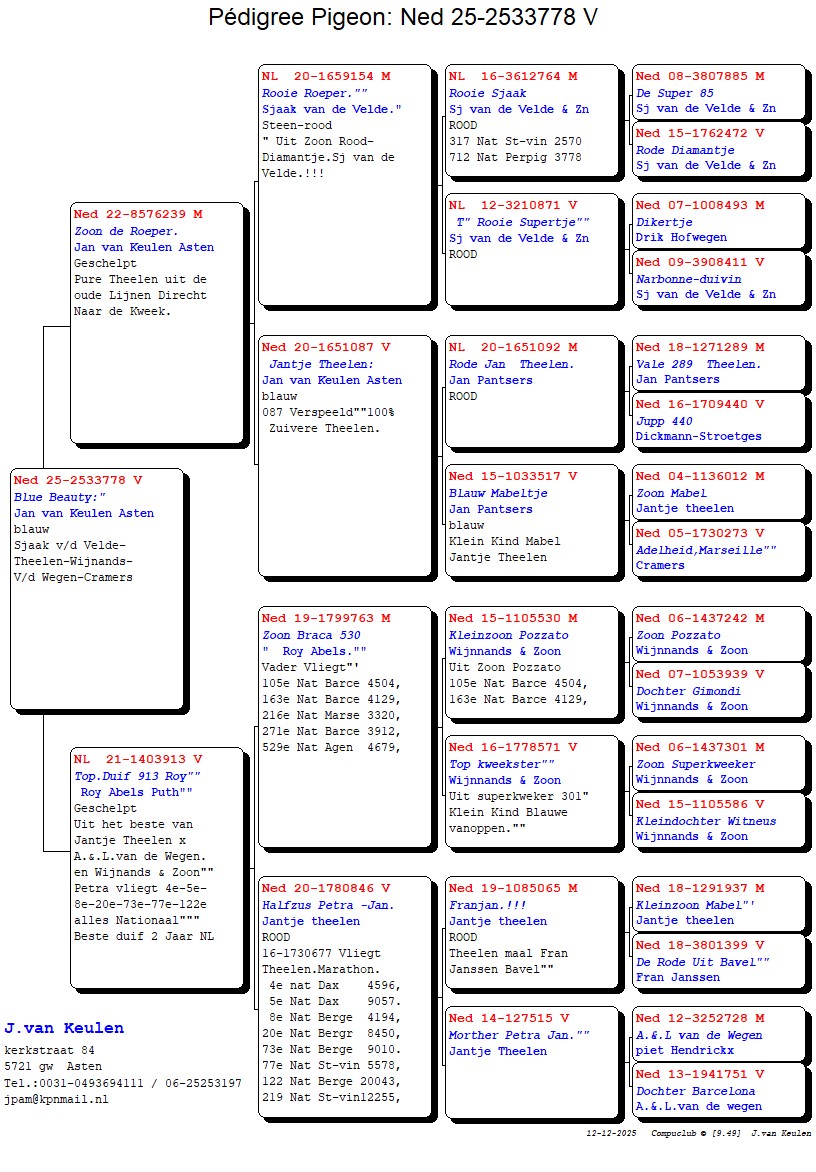
Task: Click the Pédigree Pigeon page title
Action: (x=403, y=18)
